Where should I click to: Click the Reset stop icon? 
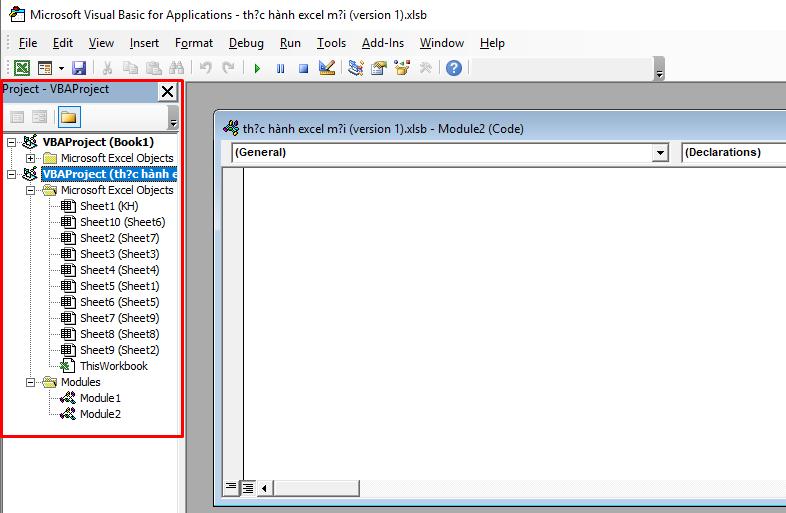(x=303, y=68)
